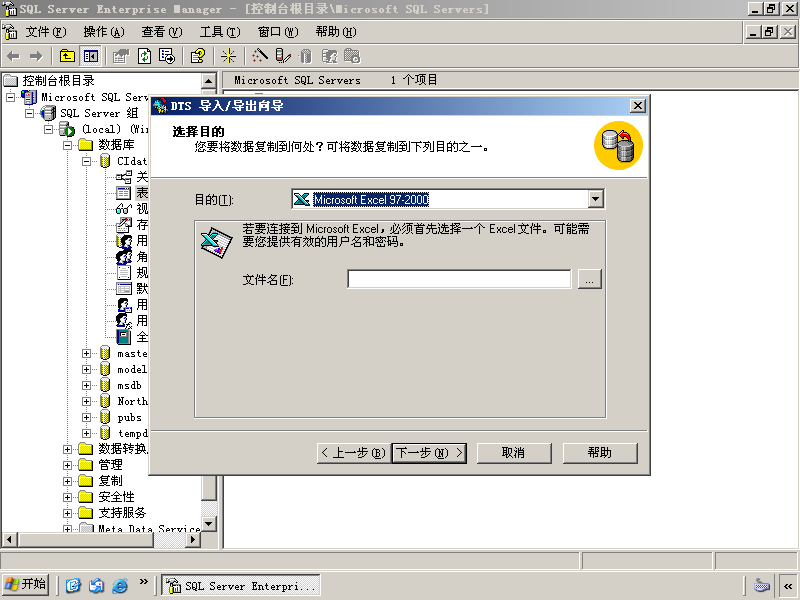Screen dimensions: 800x600
Task: Expand the model database node
Action: (87, 369)
